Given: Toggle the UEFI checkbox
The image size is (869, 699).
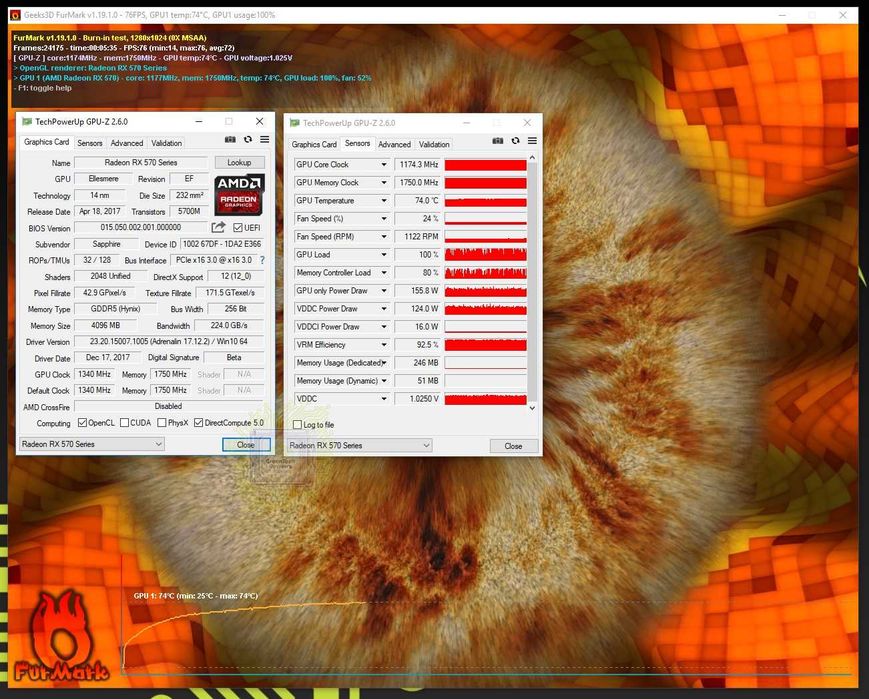Looking at the screenshot, I should pos(238,228).
